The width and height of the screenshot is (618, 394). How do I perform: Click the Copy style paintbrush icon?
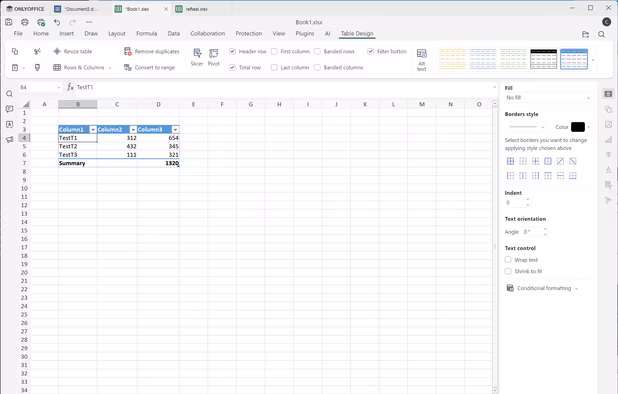coord(37,67)
